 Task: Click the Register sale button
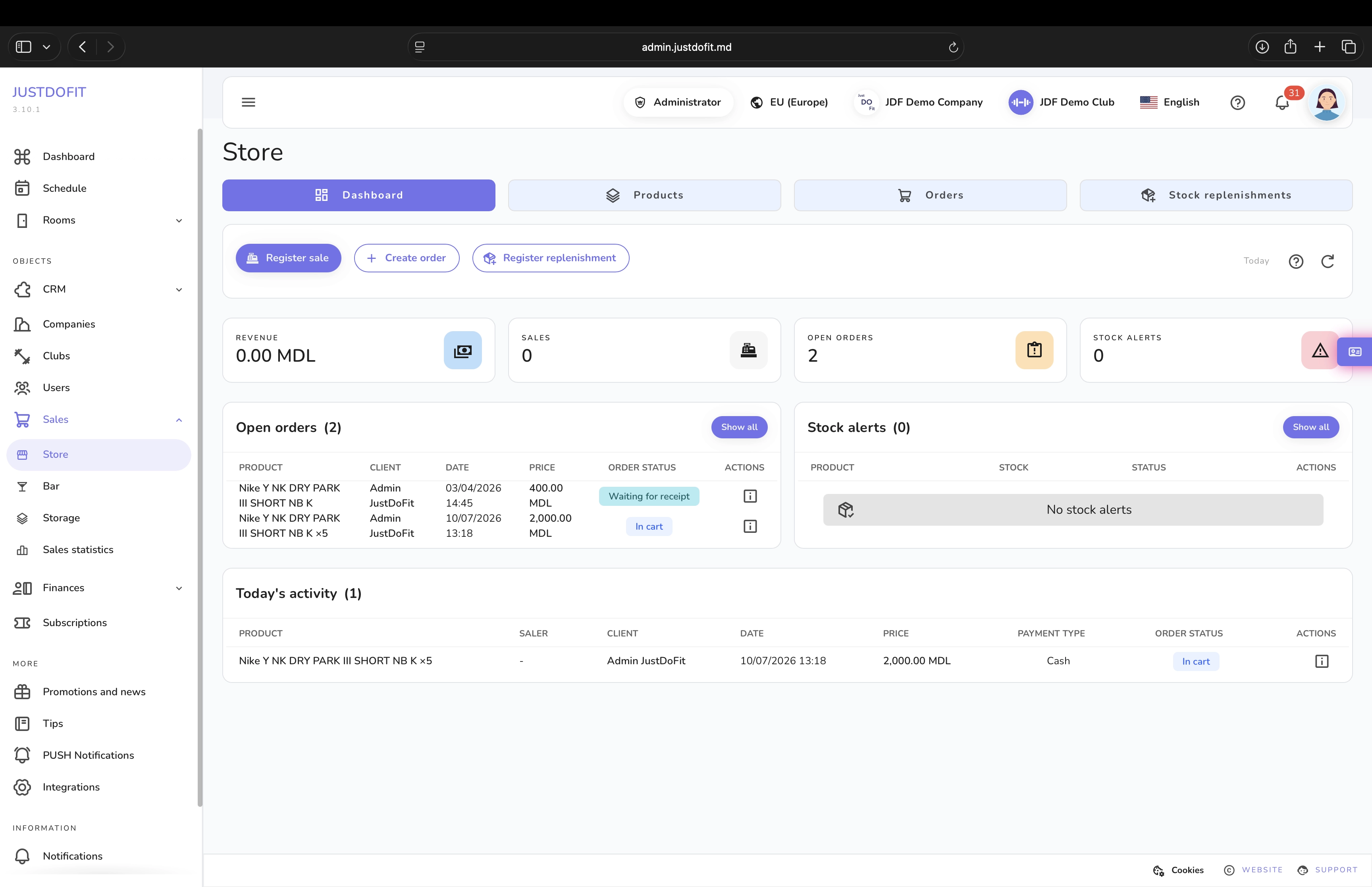point(288,258)
